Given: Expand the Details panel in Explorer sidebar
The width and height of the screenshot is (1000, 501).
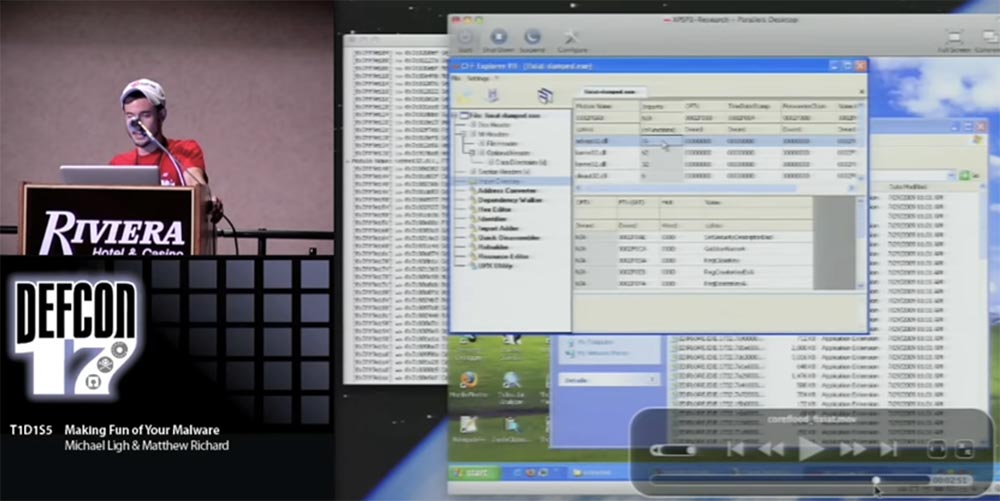Looking at the screenshot, I should [652, 380].
